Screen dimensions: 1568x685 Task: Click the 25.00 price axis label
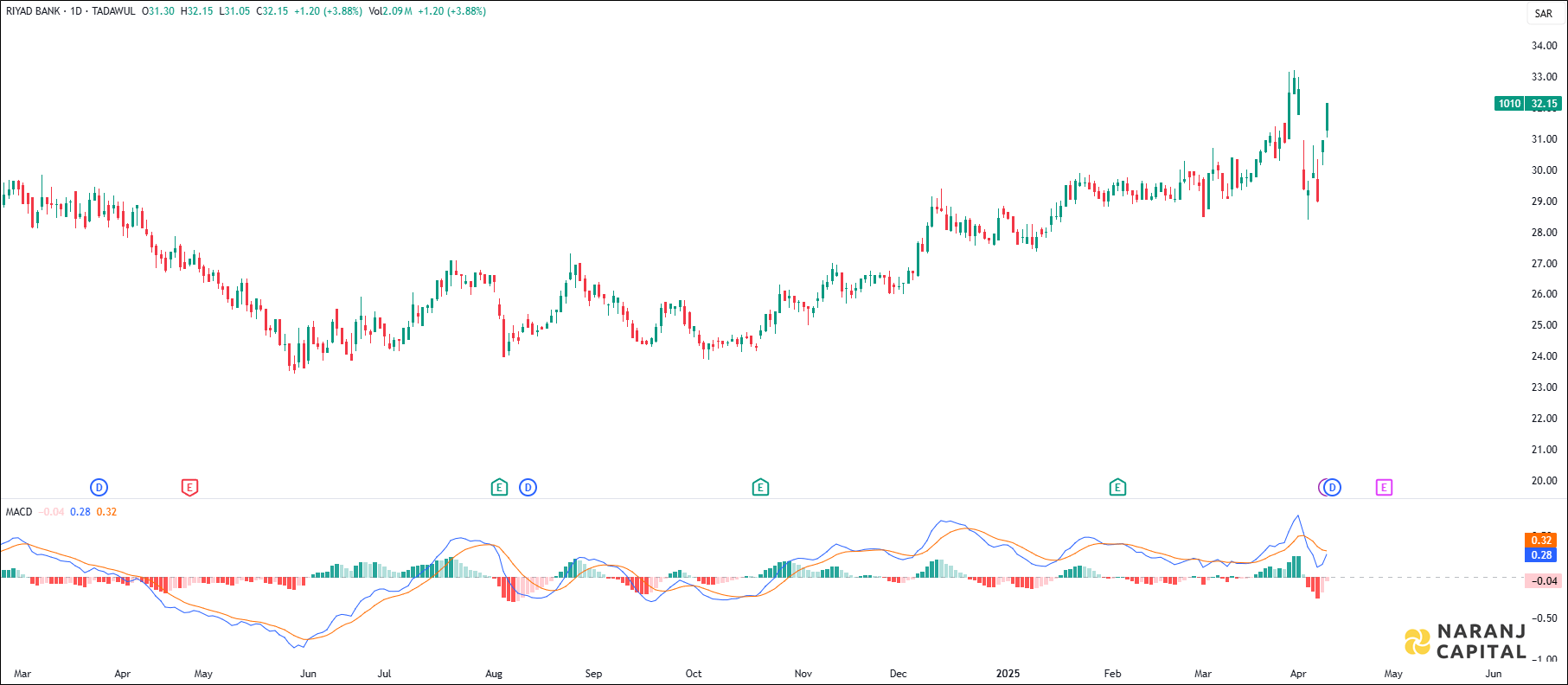click(x=1544, y=325)
